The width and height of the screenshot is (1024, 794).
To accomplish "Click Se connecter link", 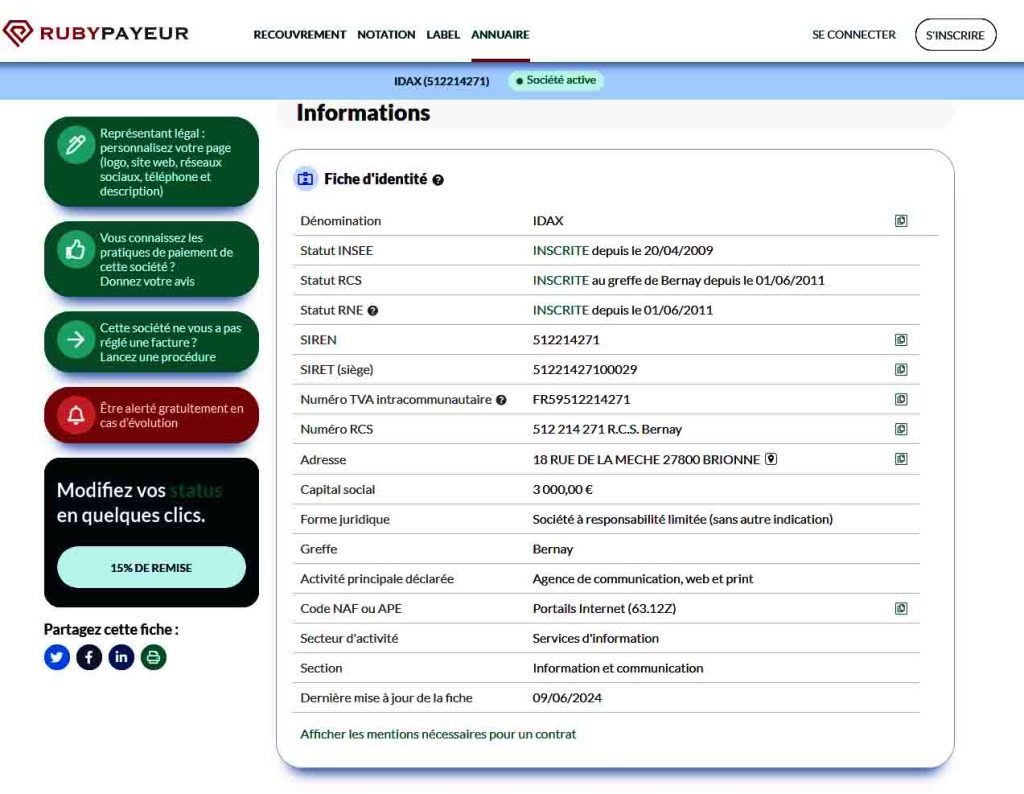I will (x=853, y=35).
